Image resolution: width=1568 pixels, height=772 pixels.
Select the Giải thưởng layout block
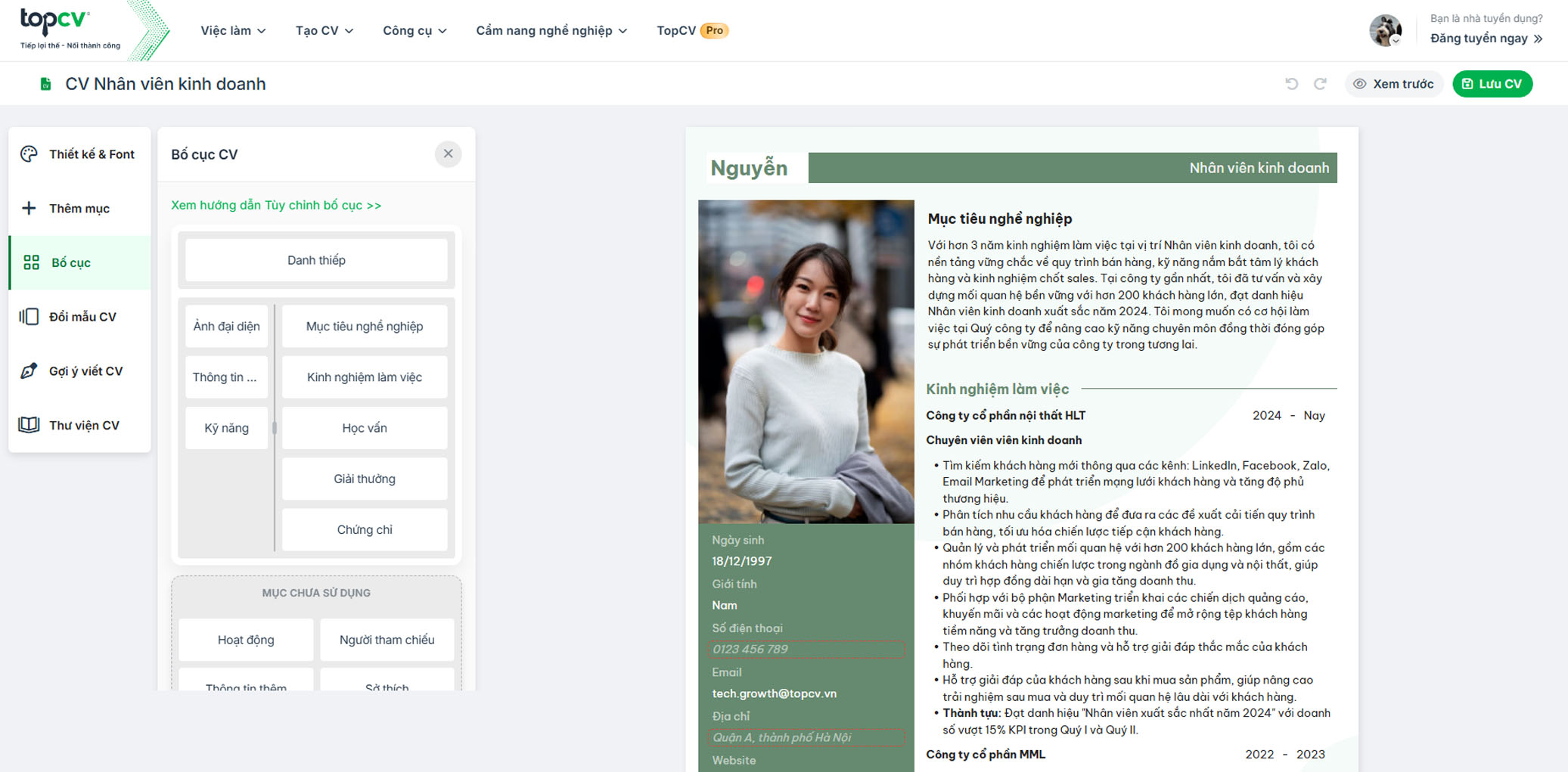click(365, 479)
